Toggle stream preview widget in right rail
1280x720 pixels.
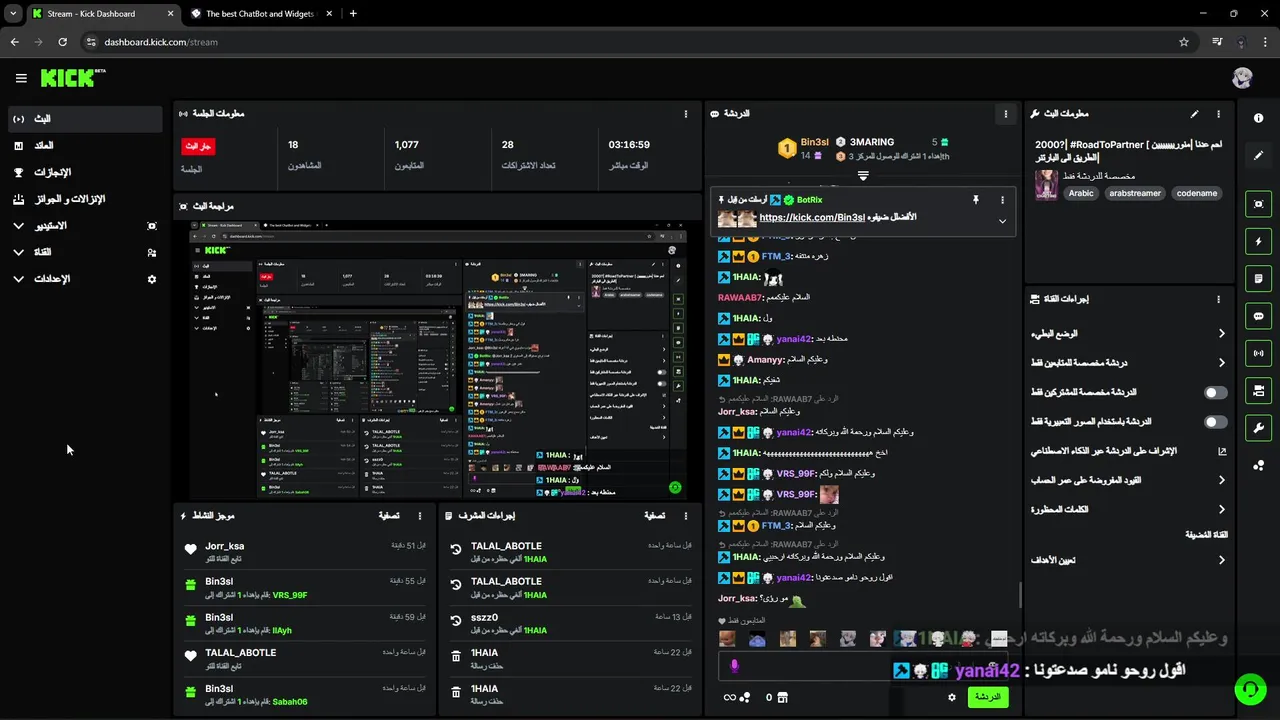click(1258, 204)
